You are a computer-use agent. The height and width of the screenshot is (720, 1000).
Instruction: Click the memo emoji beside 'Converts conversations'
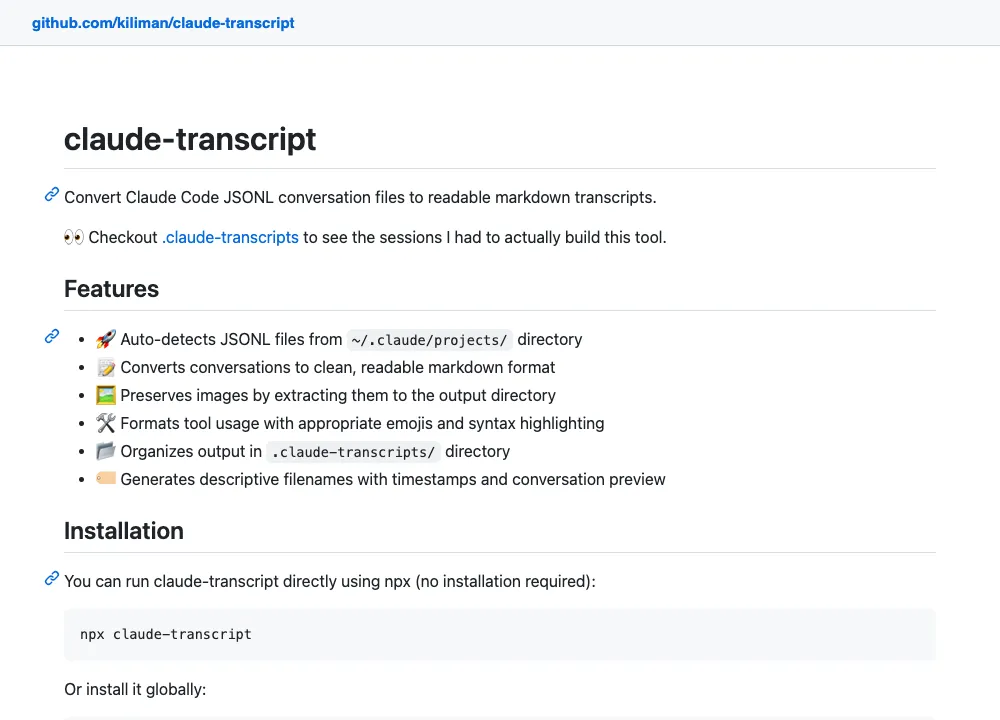pos(106,367)
